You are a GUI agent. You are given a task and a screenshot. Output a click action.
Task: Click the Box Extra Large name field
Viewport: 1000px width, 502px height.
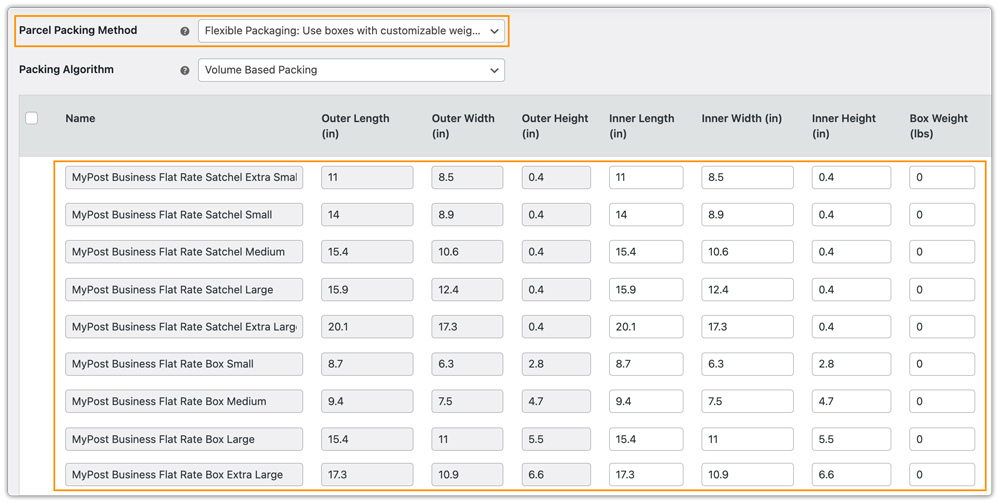(184, 475)
